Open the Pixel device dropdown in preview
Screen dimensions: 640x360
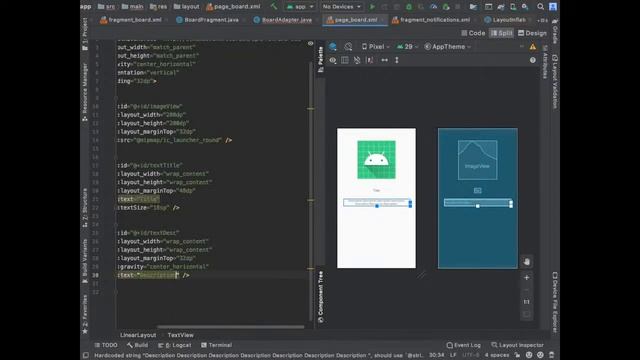376,47
